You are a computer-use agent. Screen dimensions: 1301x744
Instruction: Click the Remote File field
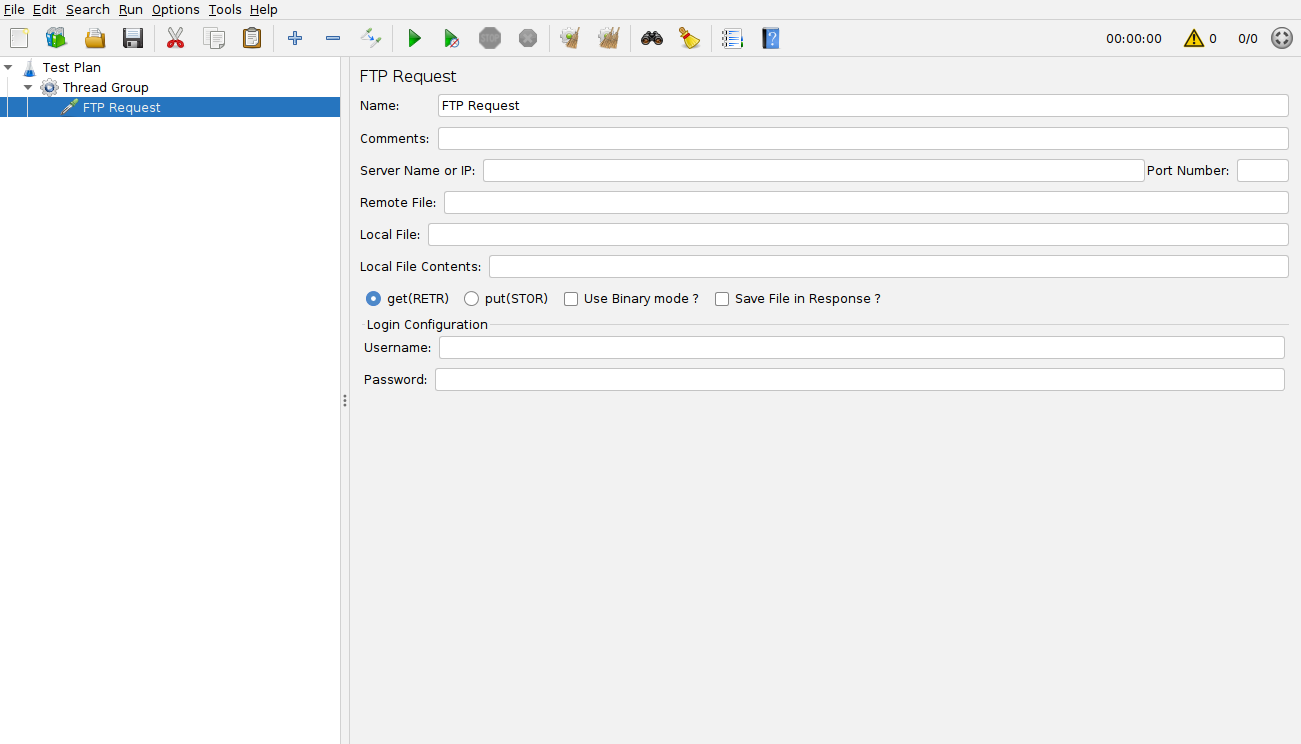[x=866, y=202]
